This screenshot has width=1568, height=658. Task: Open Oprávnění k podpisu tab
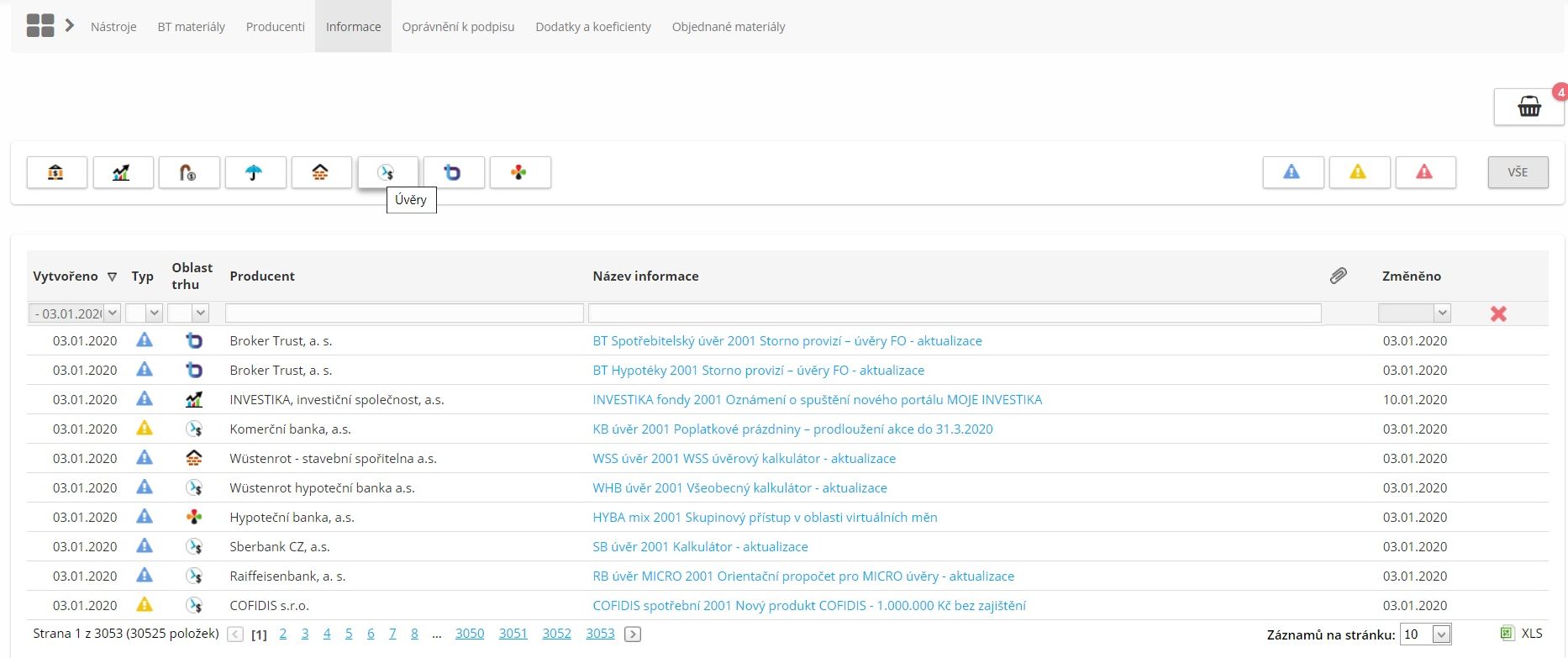458,27
